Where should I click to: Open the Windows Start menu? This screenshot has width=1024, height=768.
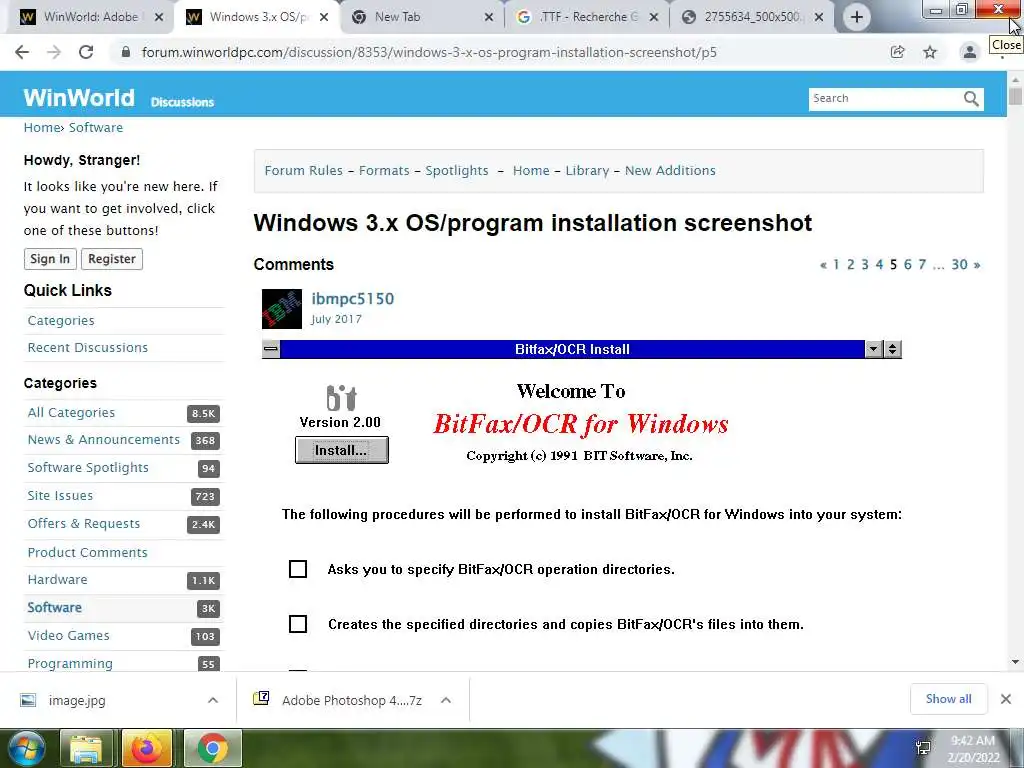point(26,748)
